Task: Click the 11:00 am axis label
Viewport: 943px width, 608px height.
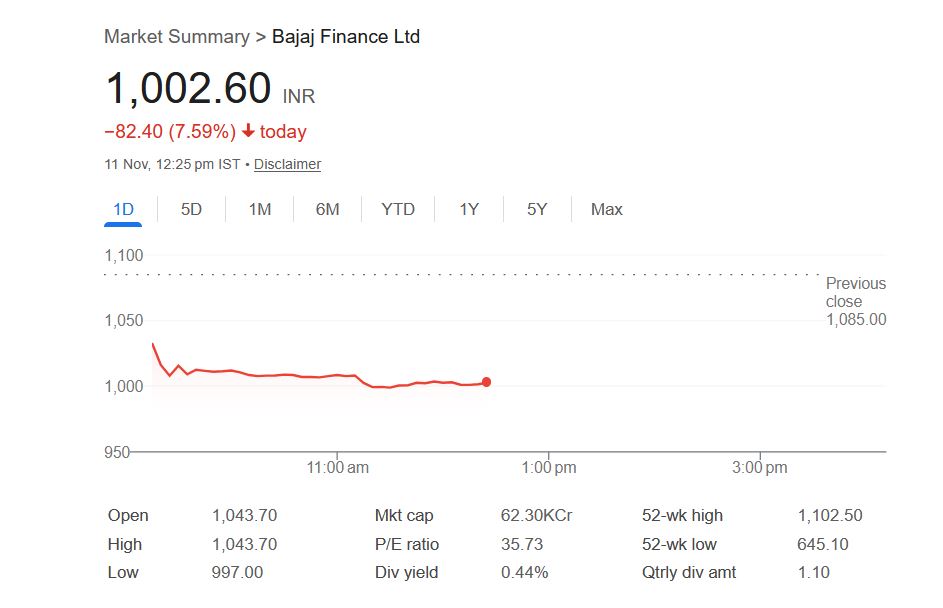Action: (337, 467)
